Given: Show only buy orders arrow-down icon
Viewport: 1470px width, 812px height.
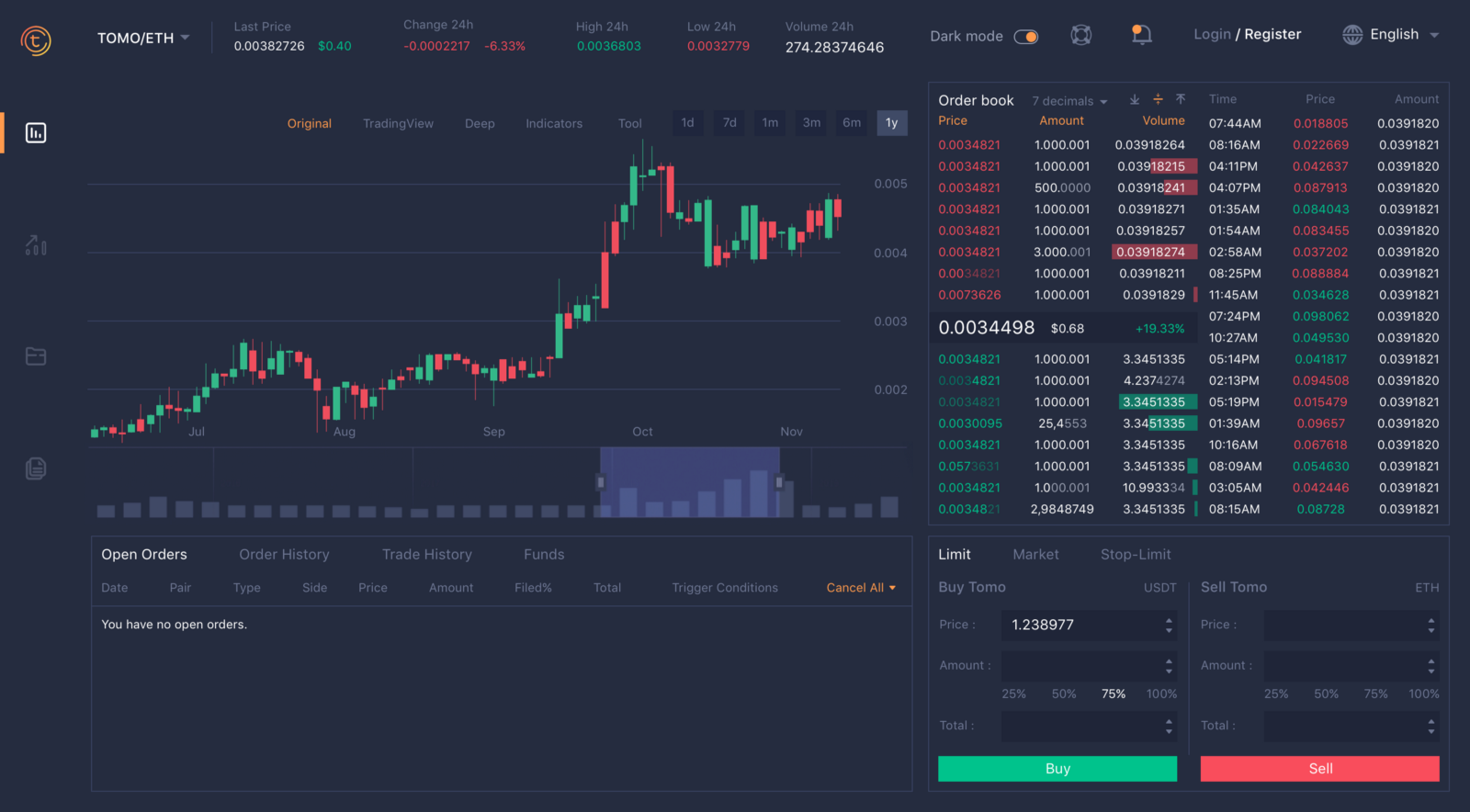Looking at the screenshot, I should [x=1135, y=99].
